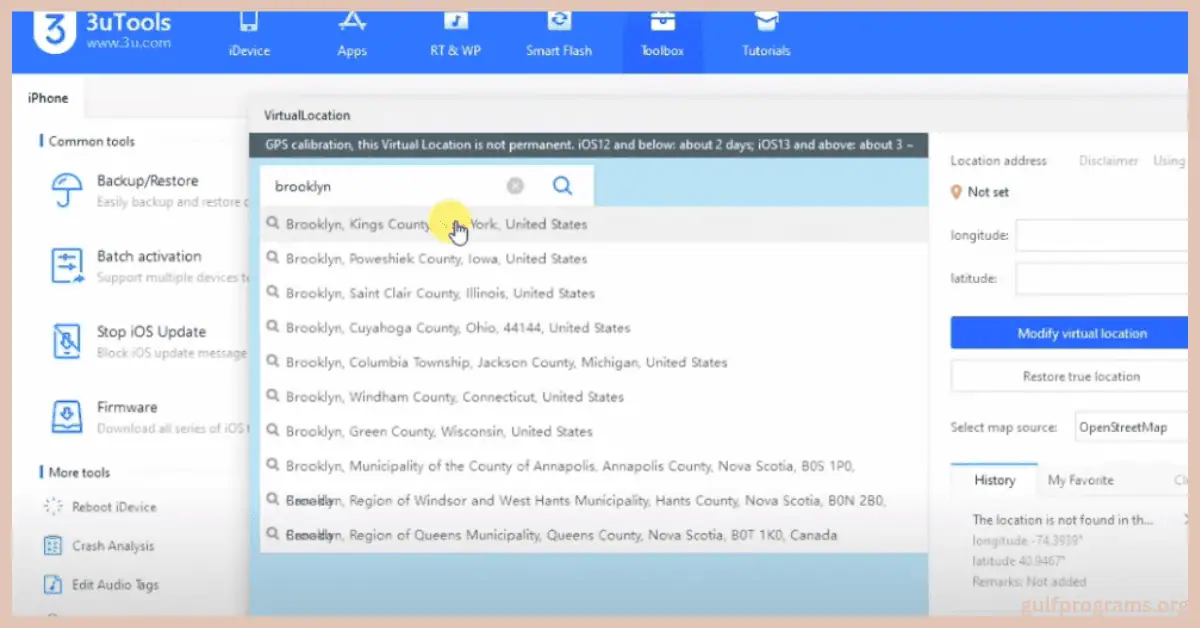
Task: Click into the longitude input field
Action: [1100, 236]
